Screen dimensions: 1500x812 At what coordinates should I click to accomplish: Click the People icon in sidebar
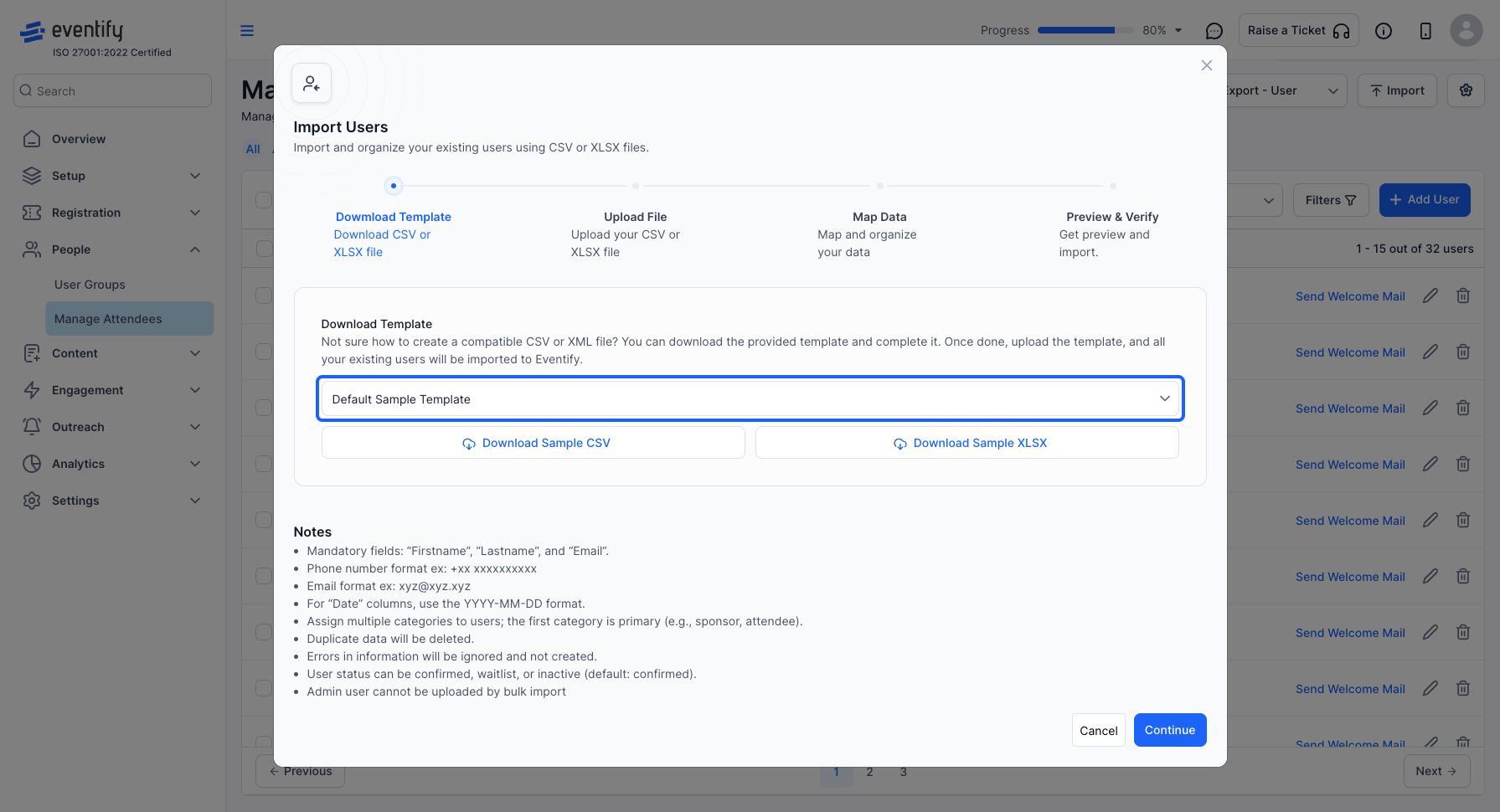(32, 249)
